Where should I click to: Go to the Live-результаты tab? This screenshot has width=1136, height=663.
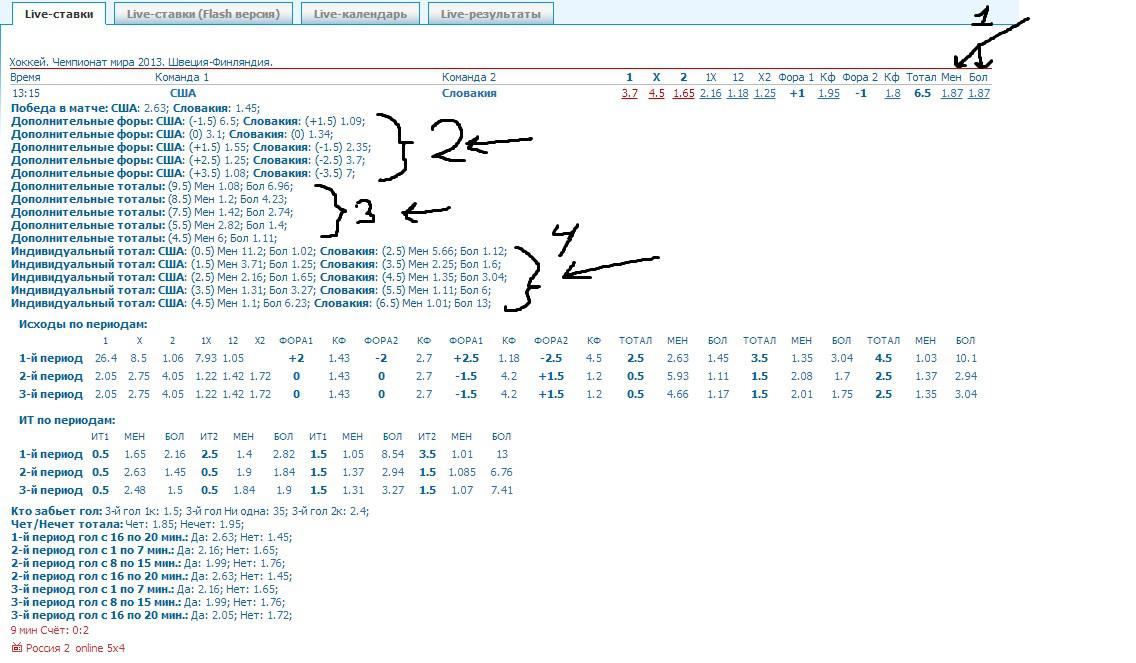point(490,14)
